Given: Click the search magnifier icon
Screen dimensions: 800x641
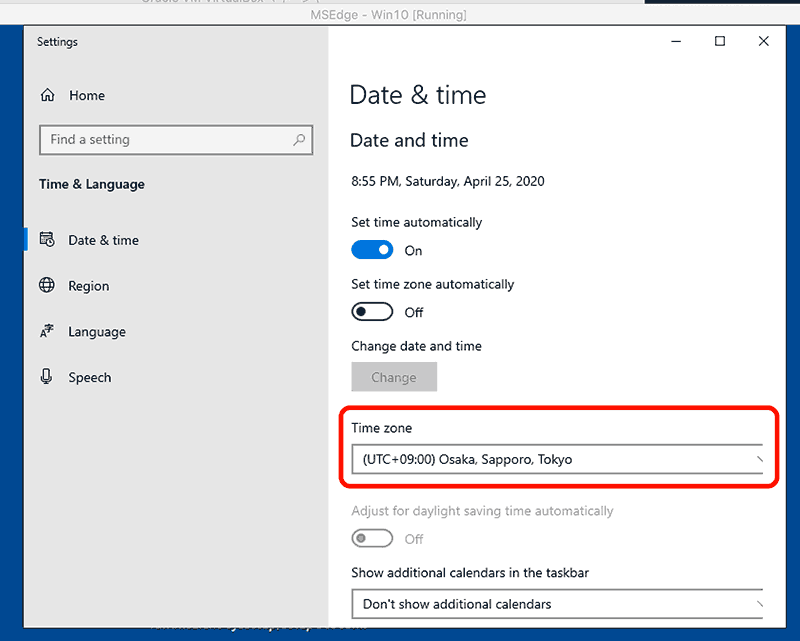Looking at the screenshot, I should click(x=299, y=140).
